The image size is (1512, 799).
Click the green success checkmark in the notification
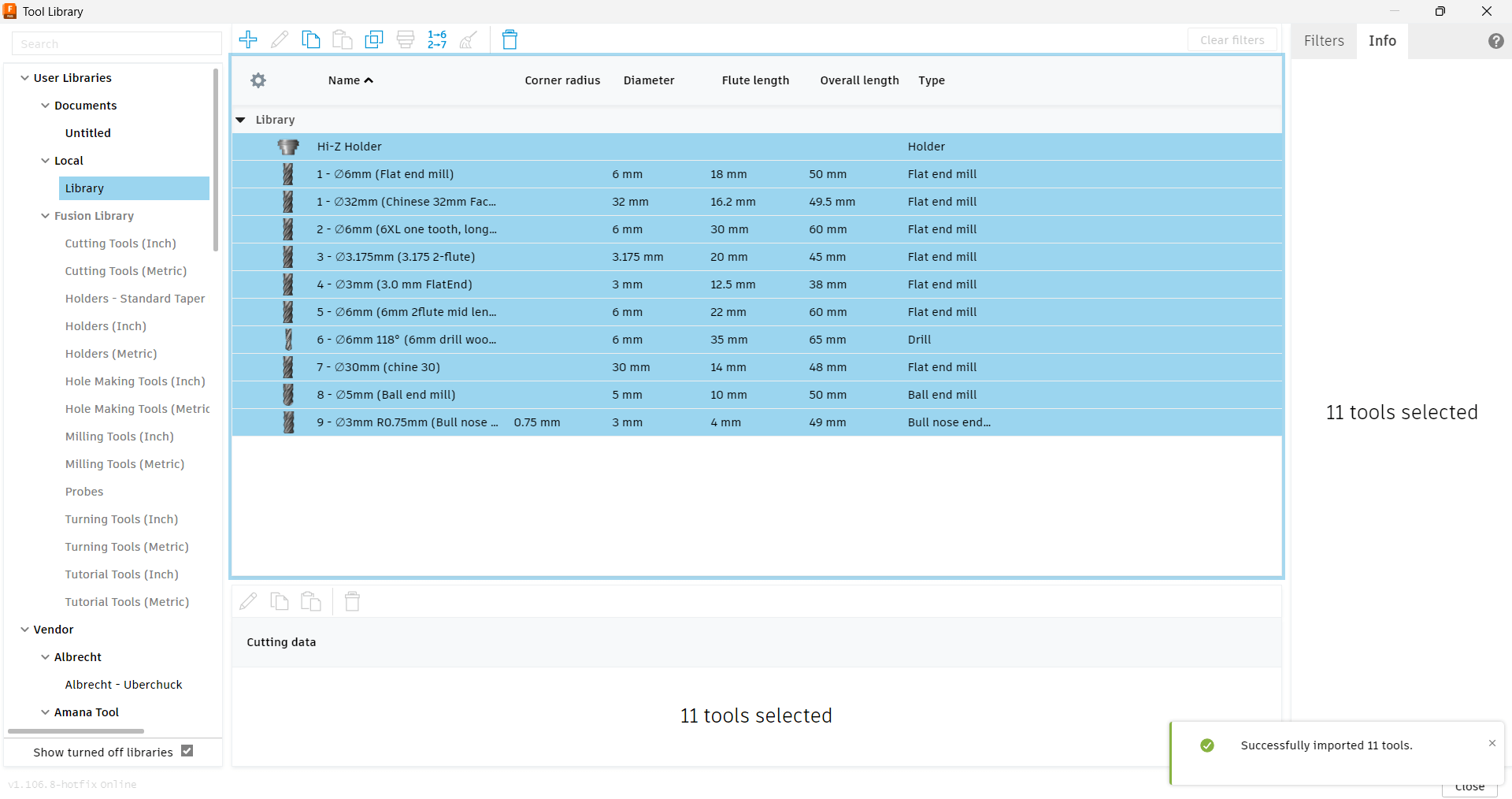pyautogui.click(x=1207, y=745)
